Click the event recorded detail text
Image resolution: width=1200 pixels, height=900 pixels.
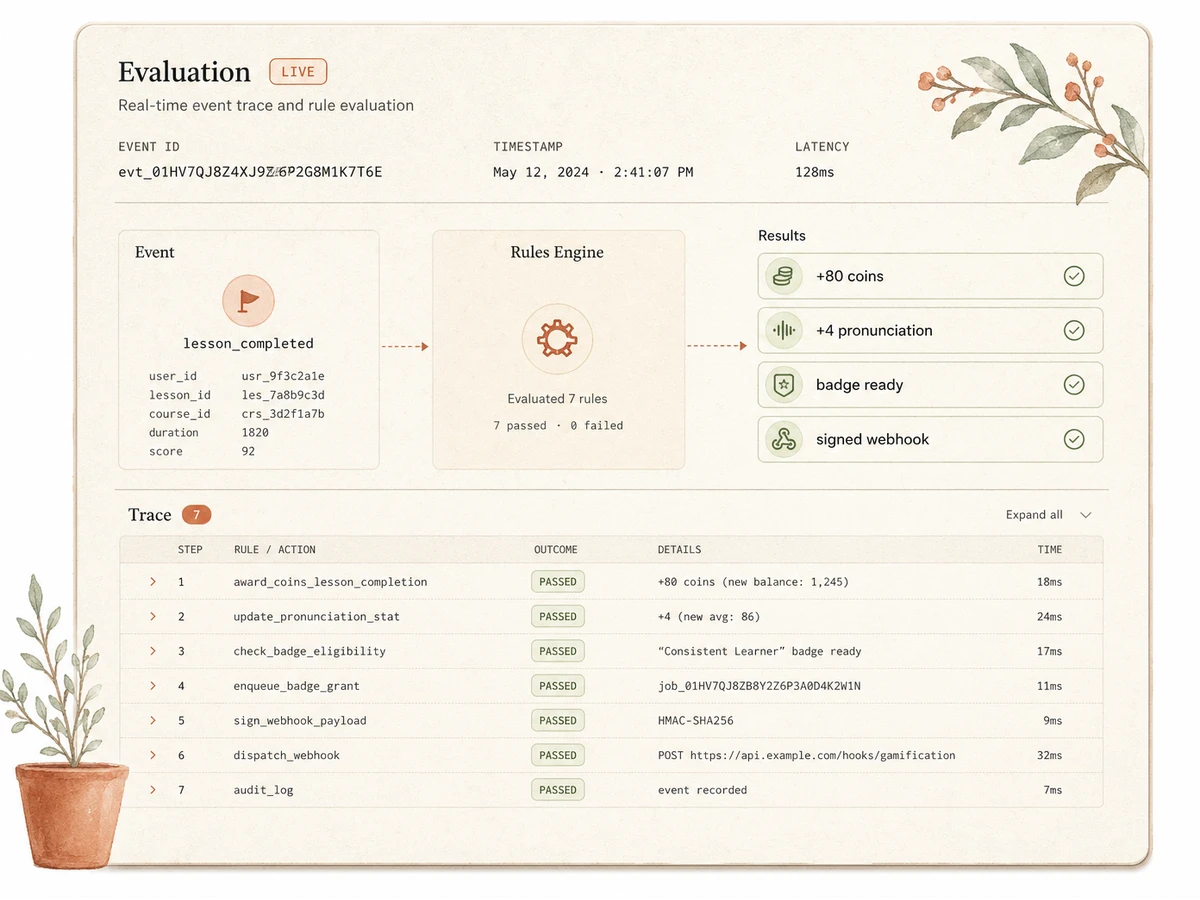click(702, 790)
